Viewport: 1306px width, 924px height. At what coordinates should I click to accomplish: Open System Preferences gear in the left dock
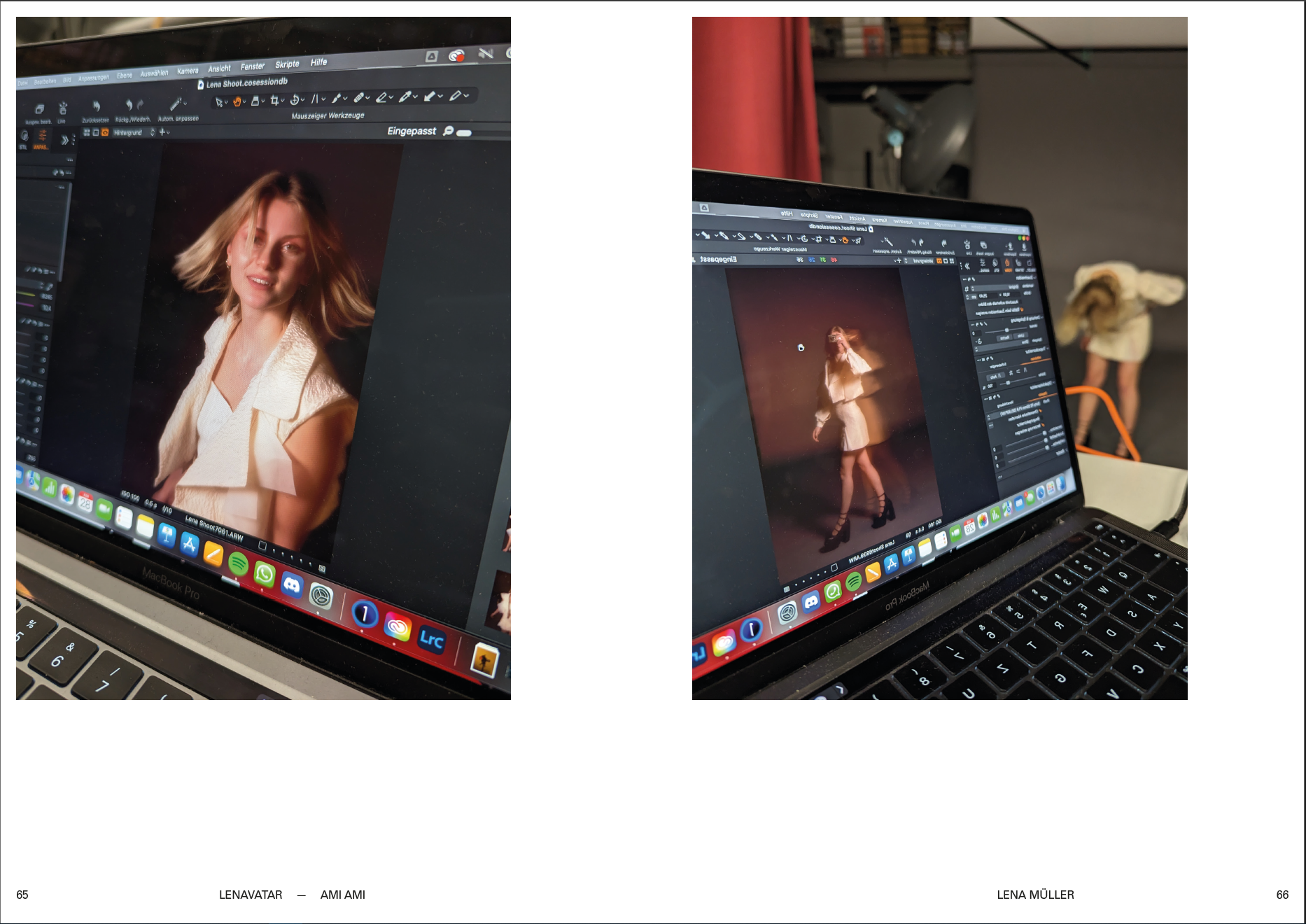point(321,596)
